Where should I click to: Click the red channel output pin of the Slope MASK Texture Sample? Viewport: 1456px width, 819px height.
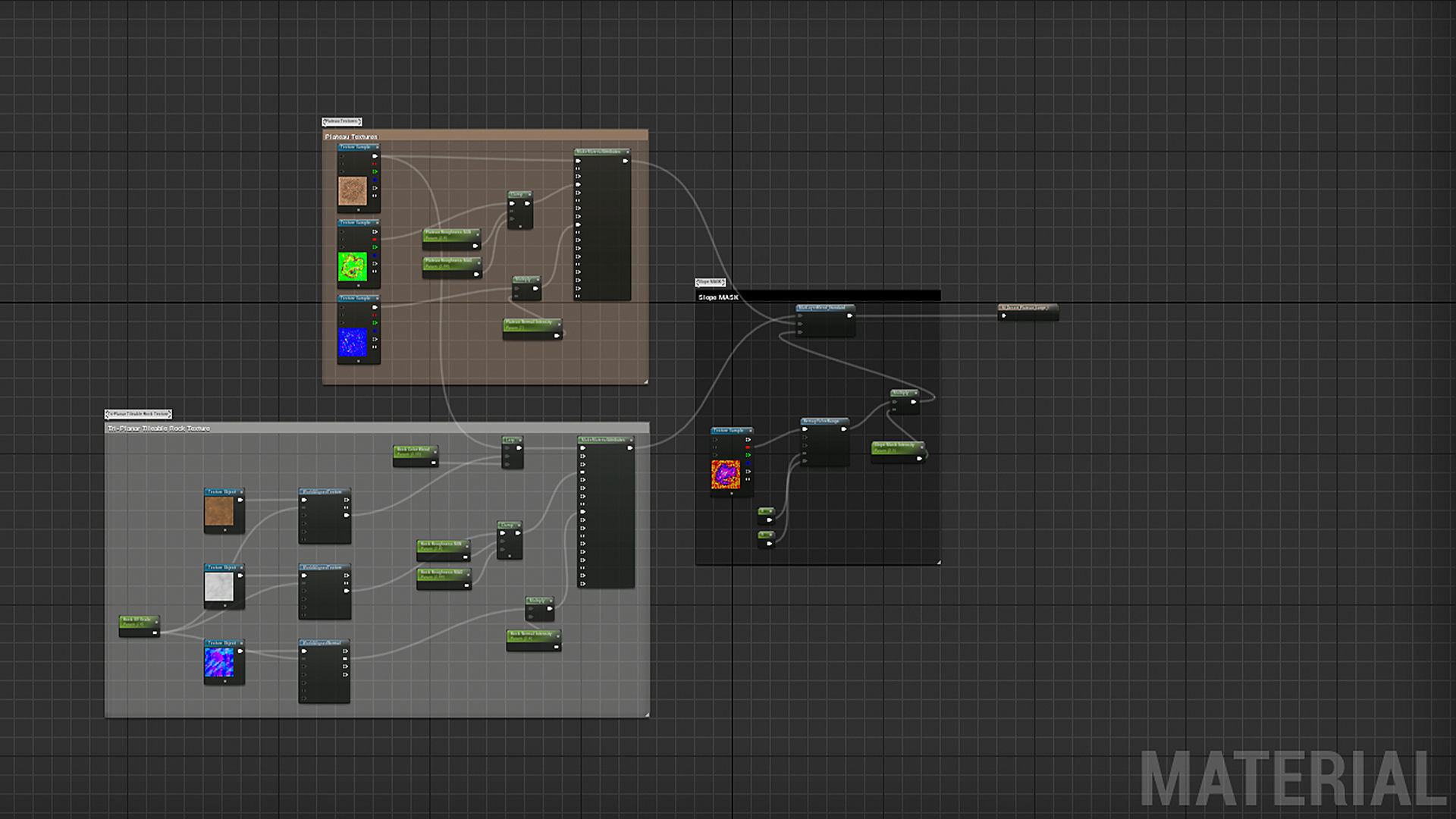click(748, 447)
